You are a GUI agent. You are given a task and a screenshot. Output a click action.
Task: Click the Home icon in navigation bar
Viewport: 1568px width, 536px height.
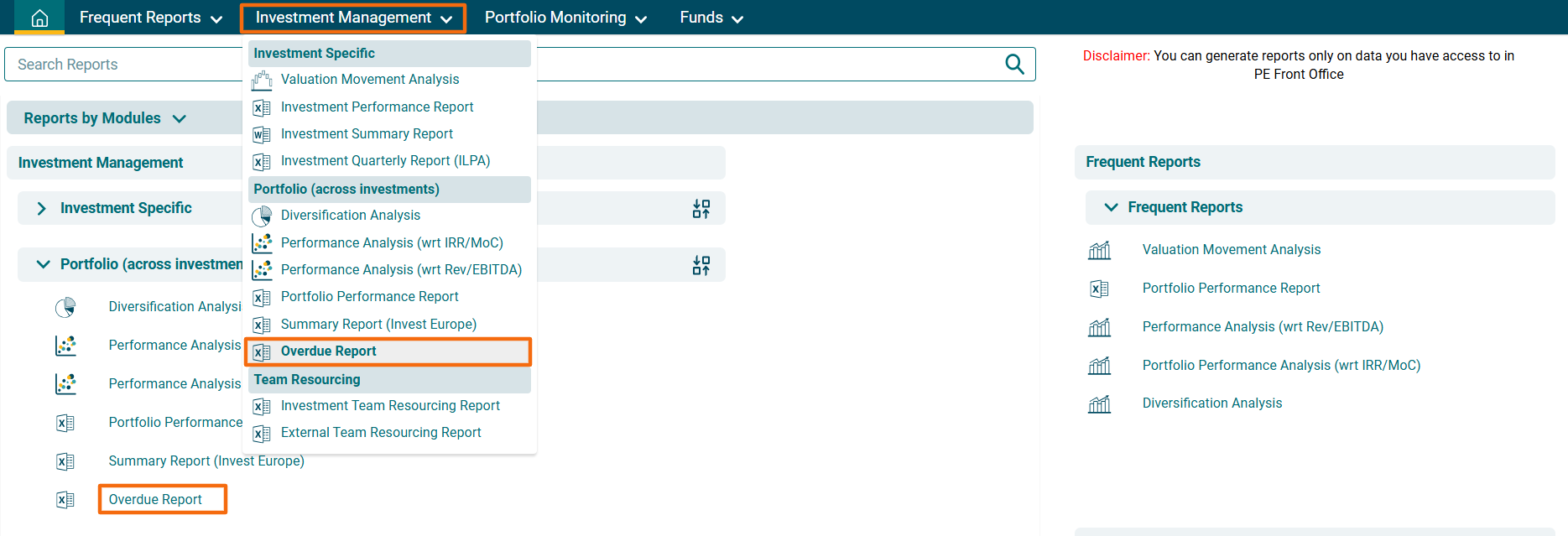pyautogui.click(x=39, y=18)
